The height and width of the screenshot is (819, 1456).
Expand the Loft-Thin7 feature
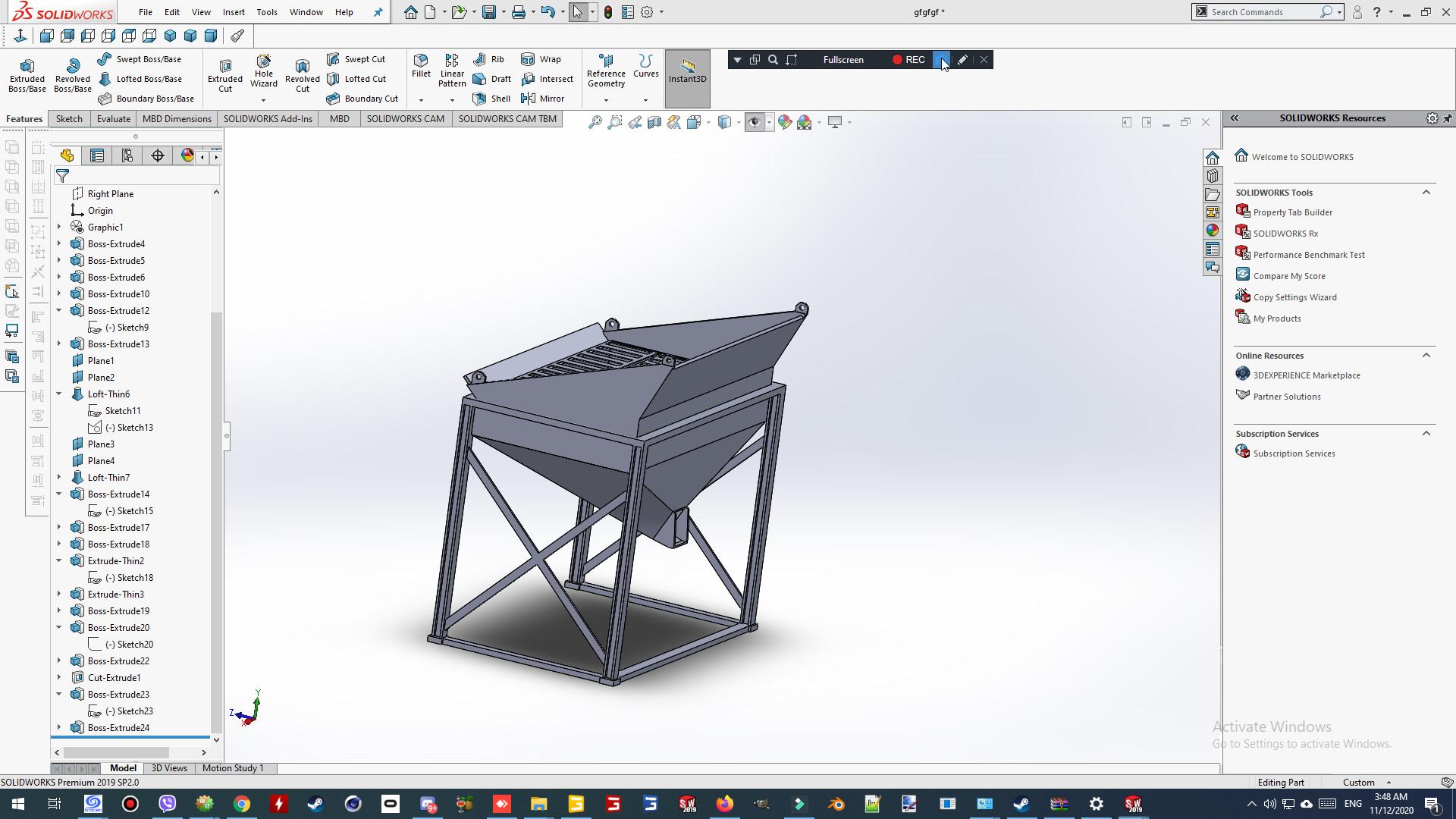coord(59,478)
